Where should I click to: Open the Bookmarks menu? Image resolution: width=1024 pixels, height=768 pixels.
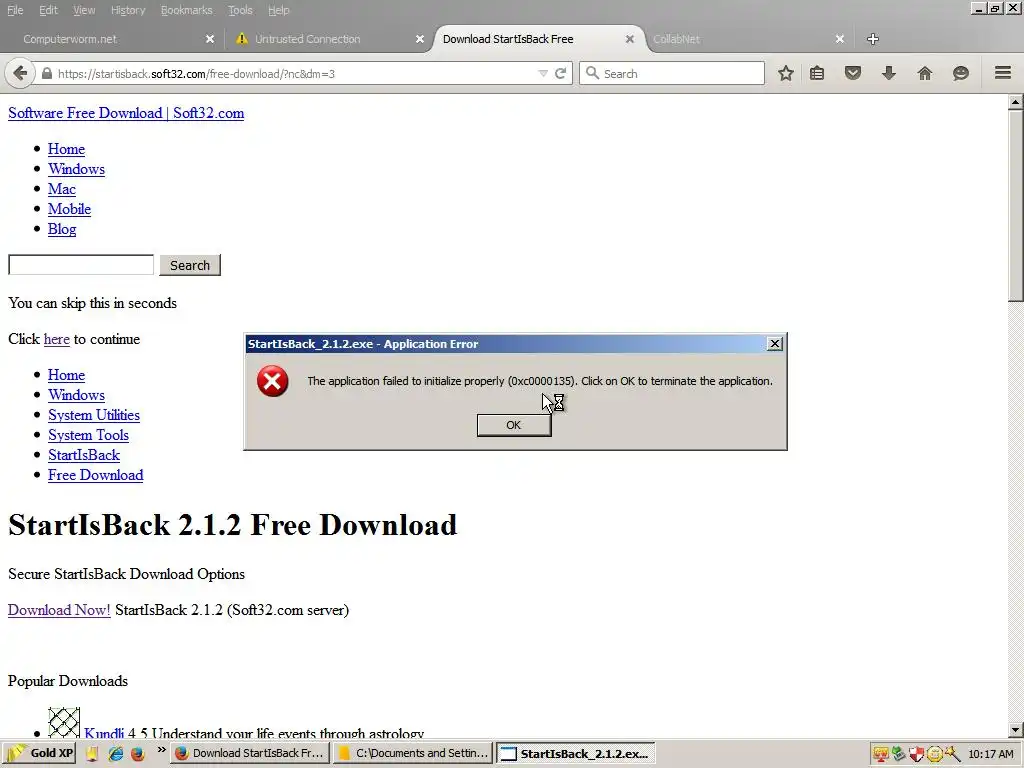[186, 10]
